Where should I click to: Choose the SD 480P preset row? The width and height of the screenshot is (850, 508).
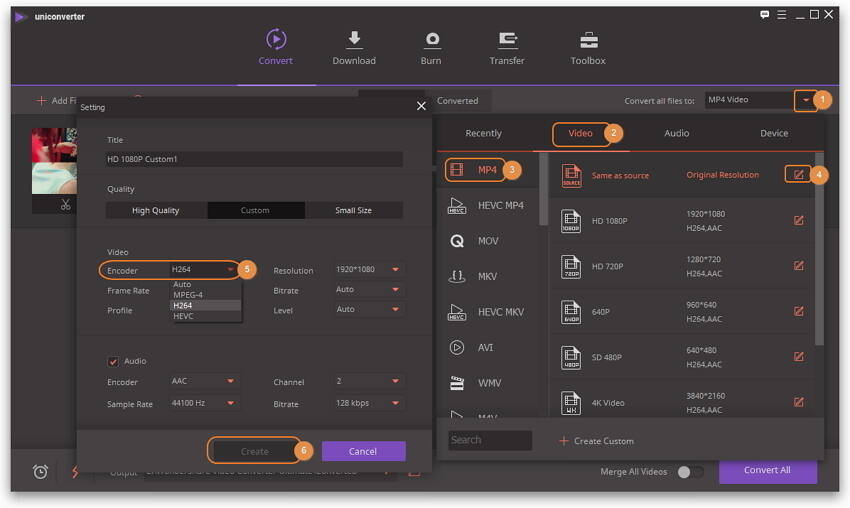coord(681,357)
